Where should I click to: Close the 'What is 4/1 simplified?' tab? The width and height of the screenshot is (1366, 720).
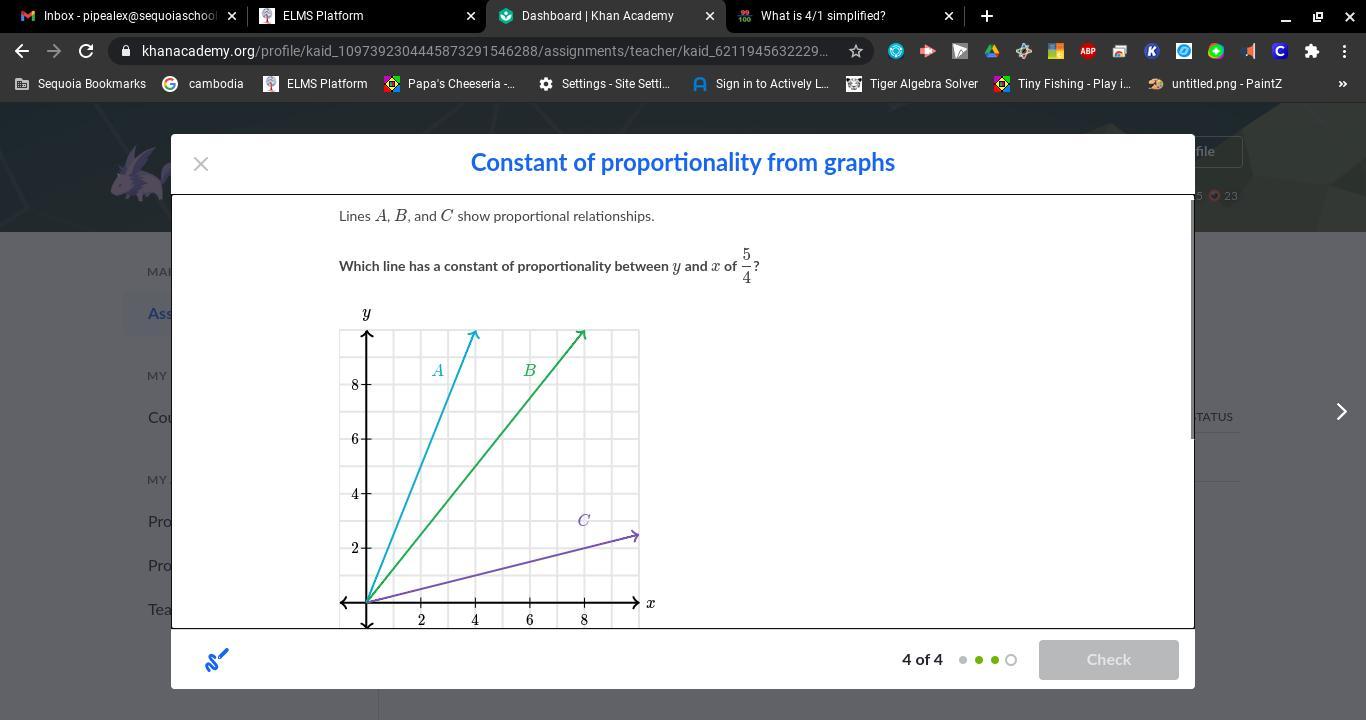pyautogui.click(x=949, y=16)
